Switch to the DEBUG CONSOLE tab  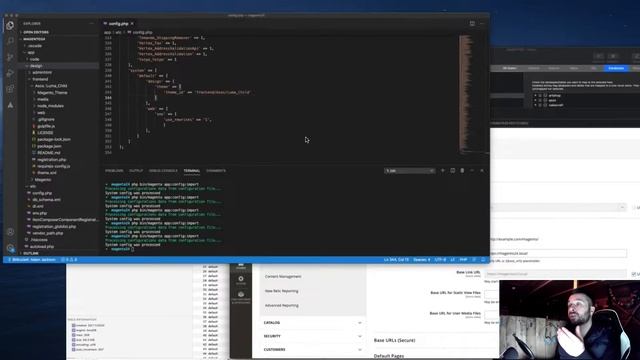[163, 171]
